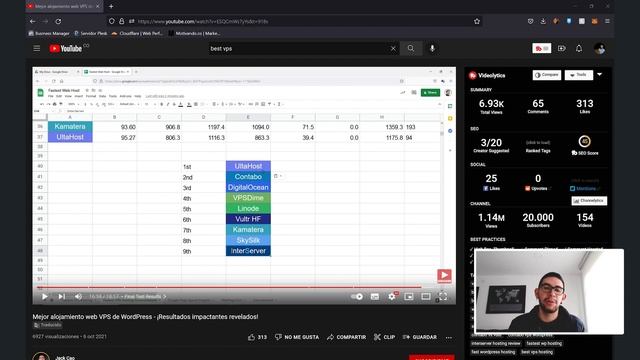Clear the 'best vps' search text
Screen dimensions: 640x360
(393, 49)
